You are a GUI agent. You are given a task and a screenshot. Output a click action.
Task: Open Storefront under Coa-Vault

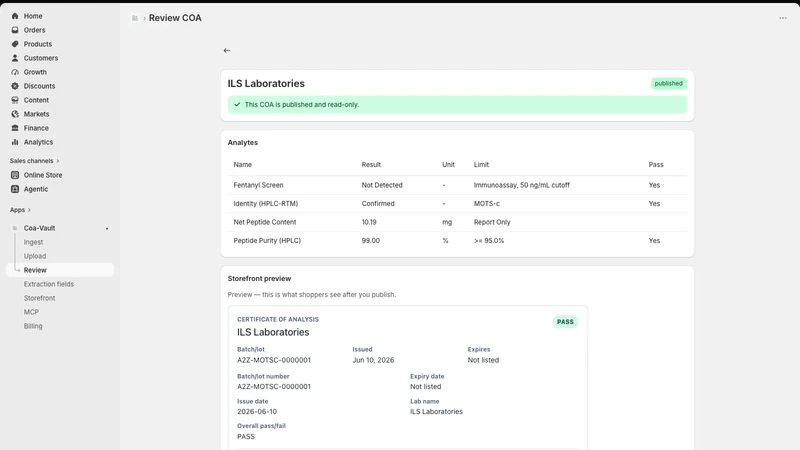tap(39, 298)
